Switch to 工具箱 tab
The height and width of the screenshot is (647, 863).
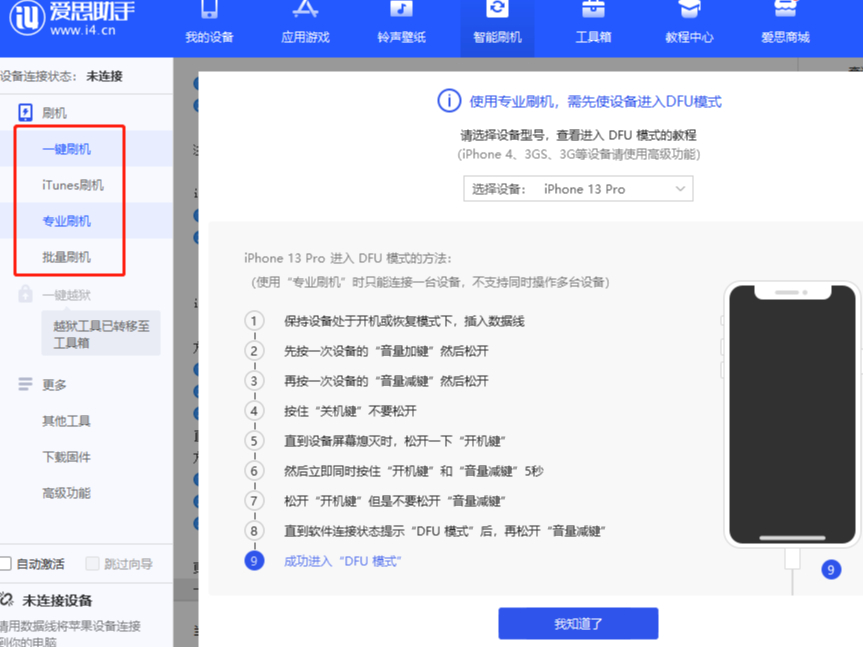pyautogui.click(x=593, y=28)
